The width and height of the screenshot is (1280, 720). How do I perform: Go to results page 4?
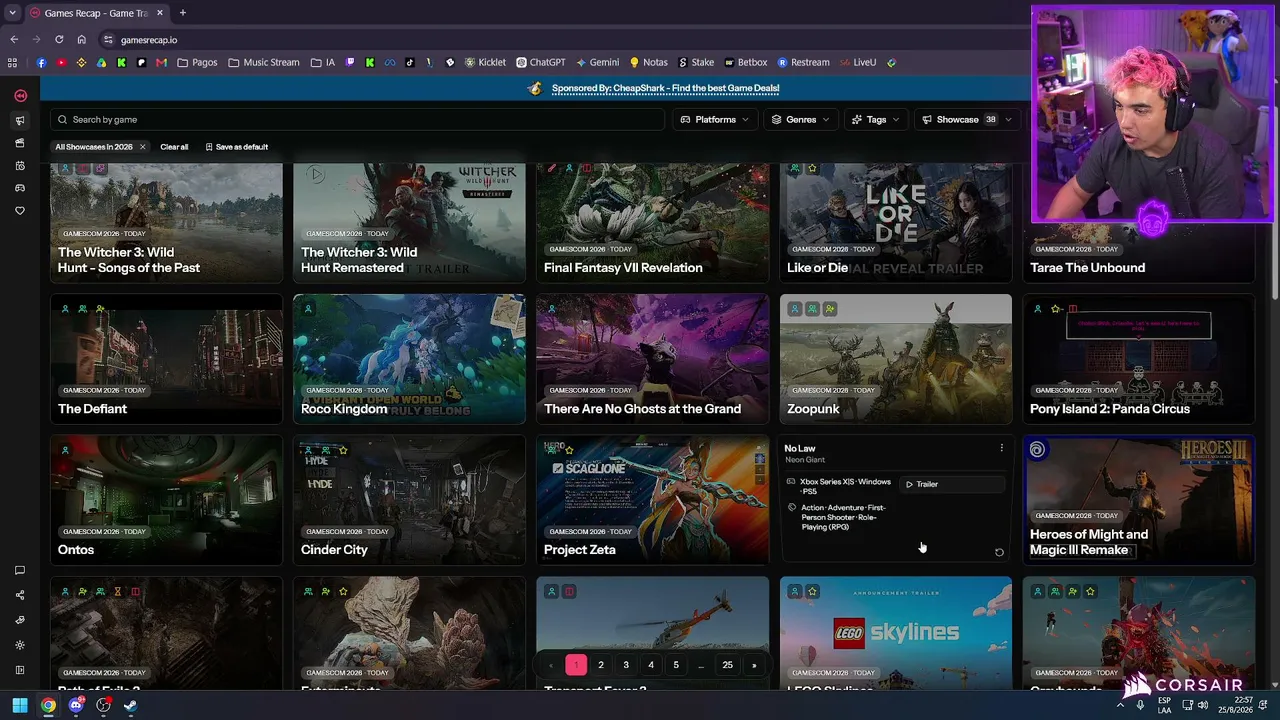[x=651, y=665]
